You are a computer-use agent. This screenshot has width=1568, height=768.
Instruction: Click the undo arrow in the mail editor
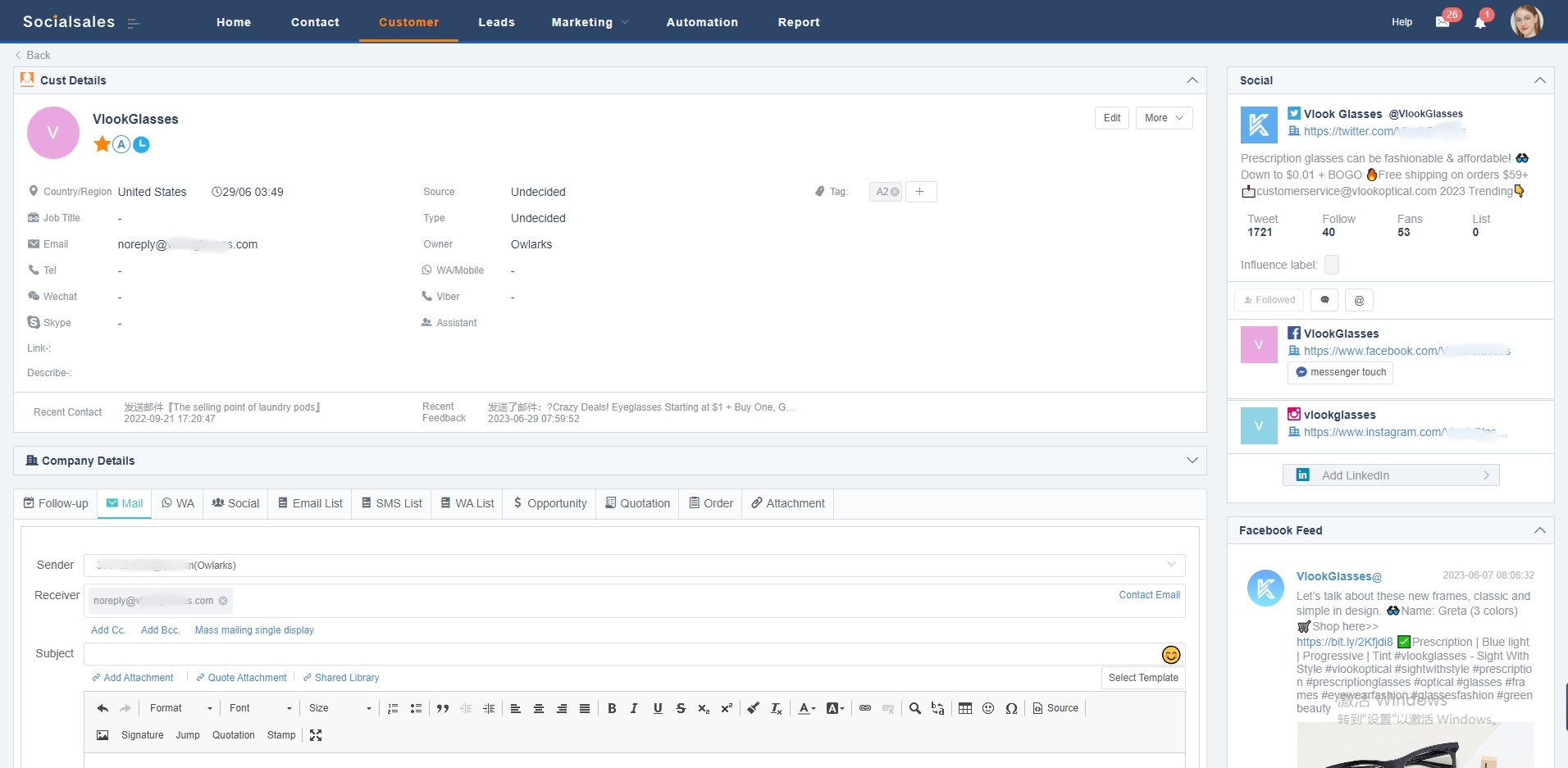click(103, 708)
